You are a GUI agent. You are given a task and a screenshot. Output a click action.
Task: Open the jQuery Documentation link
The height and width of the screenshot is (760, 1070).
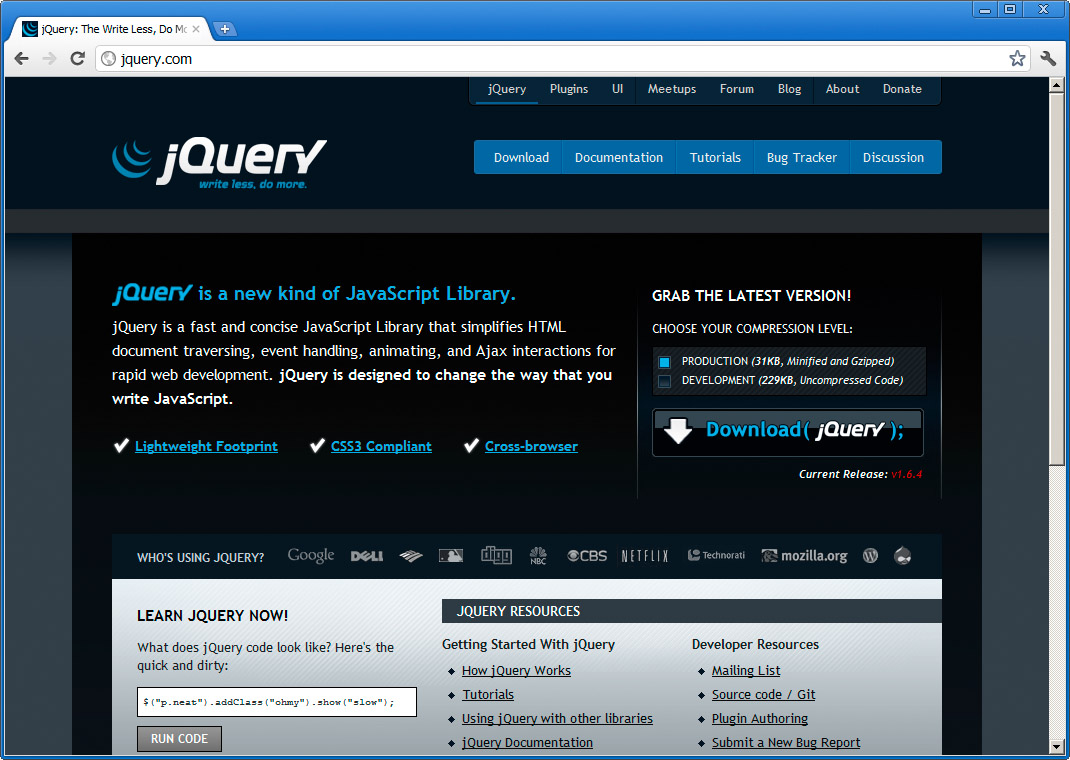[527, 742]
